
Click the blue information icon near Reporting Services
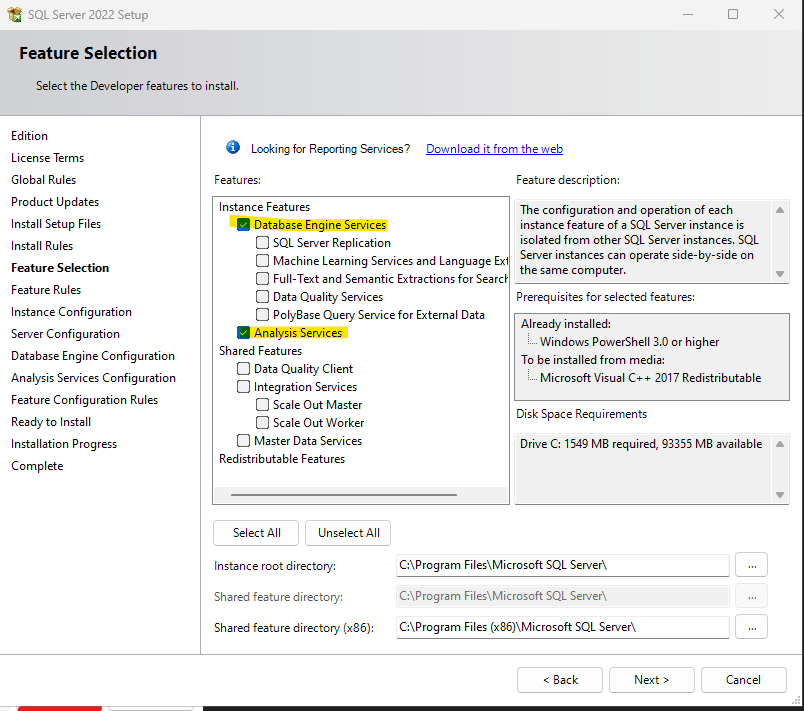pos(233,148)
